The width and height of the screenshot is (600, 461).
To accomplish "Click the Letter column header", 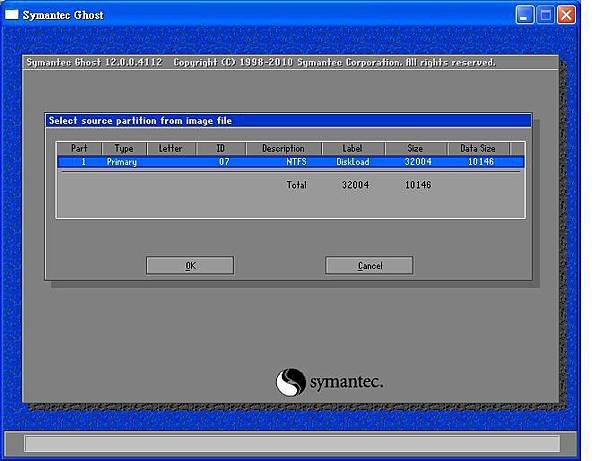I will tap(171, 148).
